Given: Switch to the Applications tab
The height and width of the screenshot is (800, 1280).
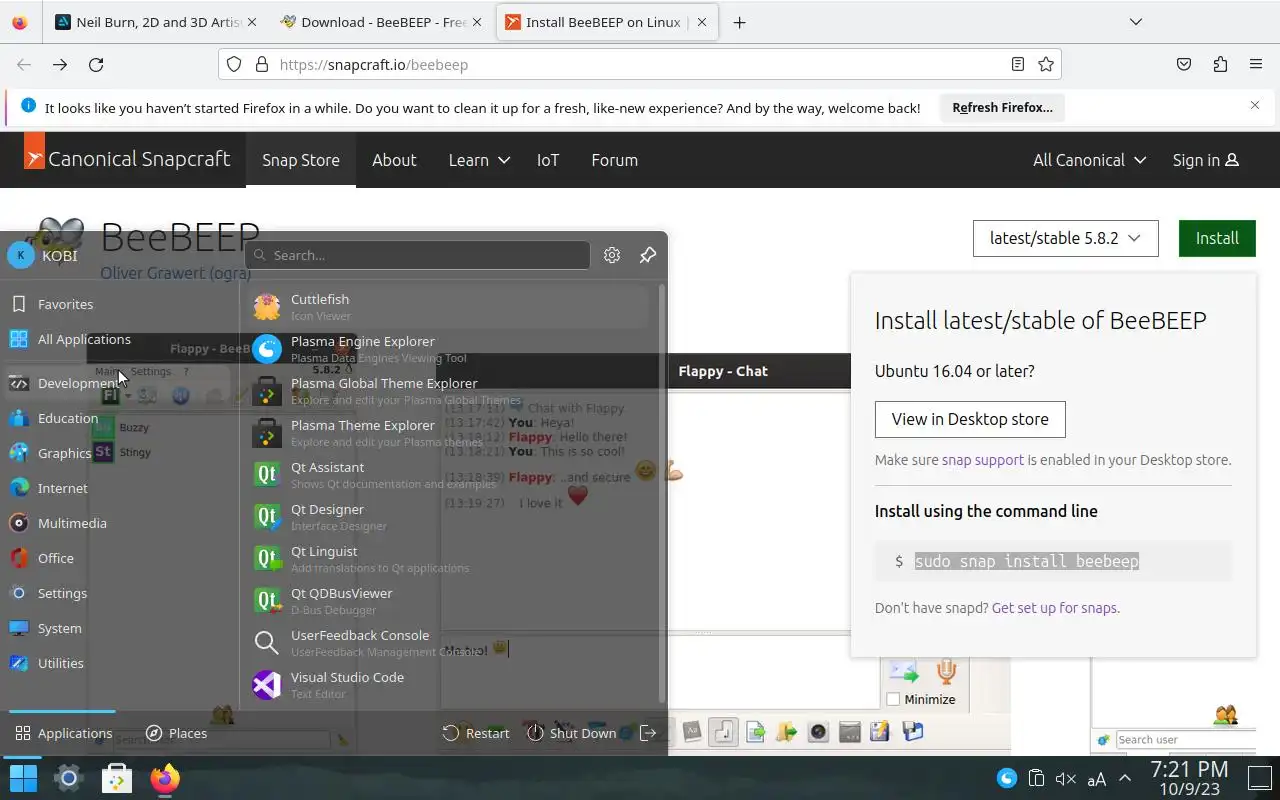Looking at the screenshot, I should 63,733.
